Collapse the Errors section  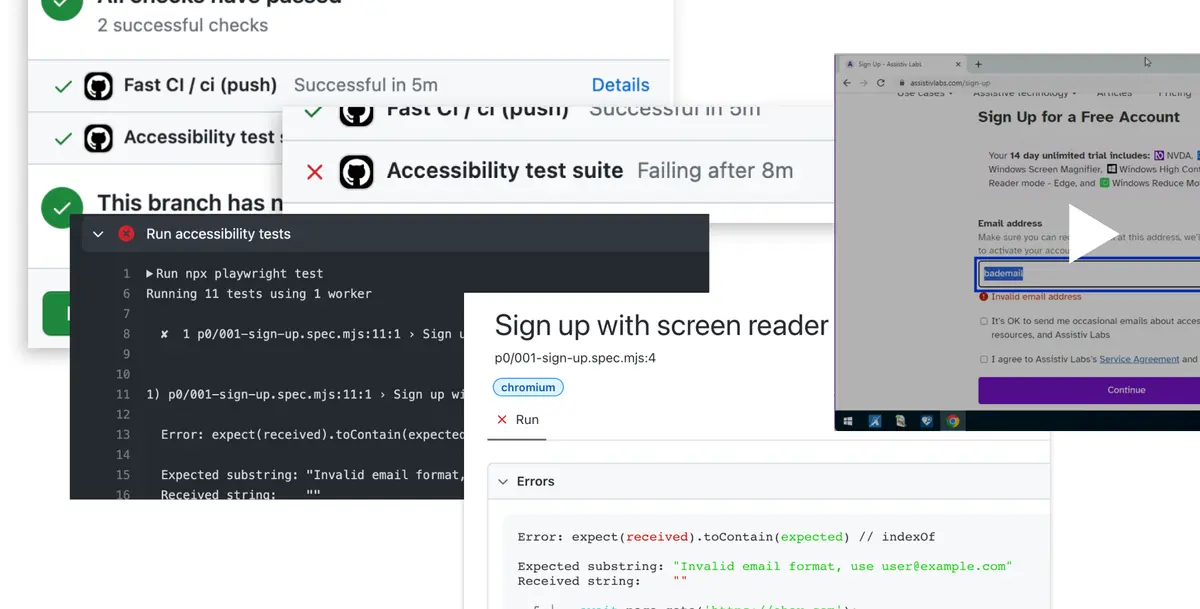click(501, 482)
